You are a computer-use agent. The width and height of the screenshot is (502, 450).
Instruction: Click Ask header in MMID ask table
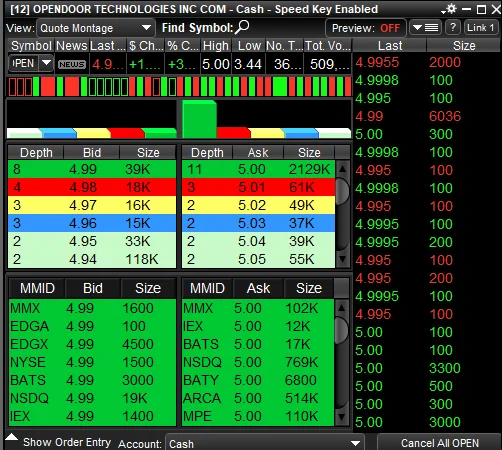pyautogui.click(x=258, y=288)
